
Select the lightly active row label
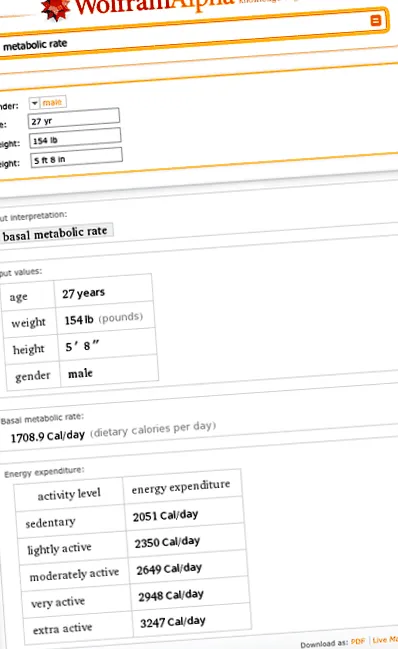pos(59,549)
